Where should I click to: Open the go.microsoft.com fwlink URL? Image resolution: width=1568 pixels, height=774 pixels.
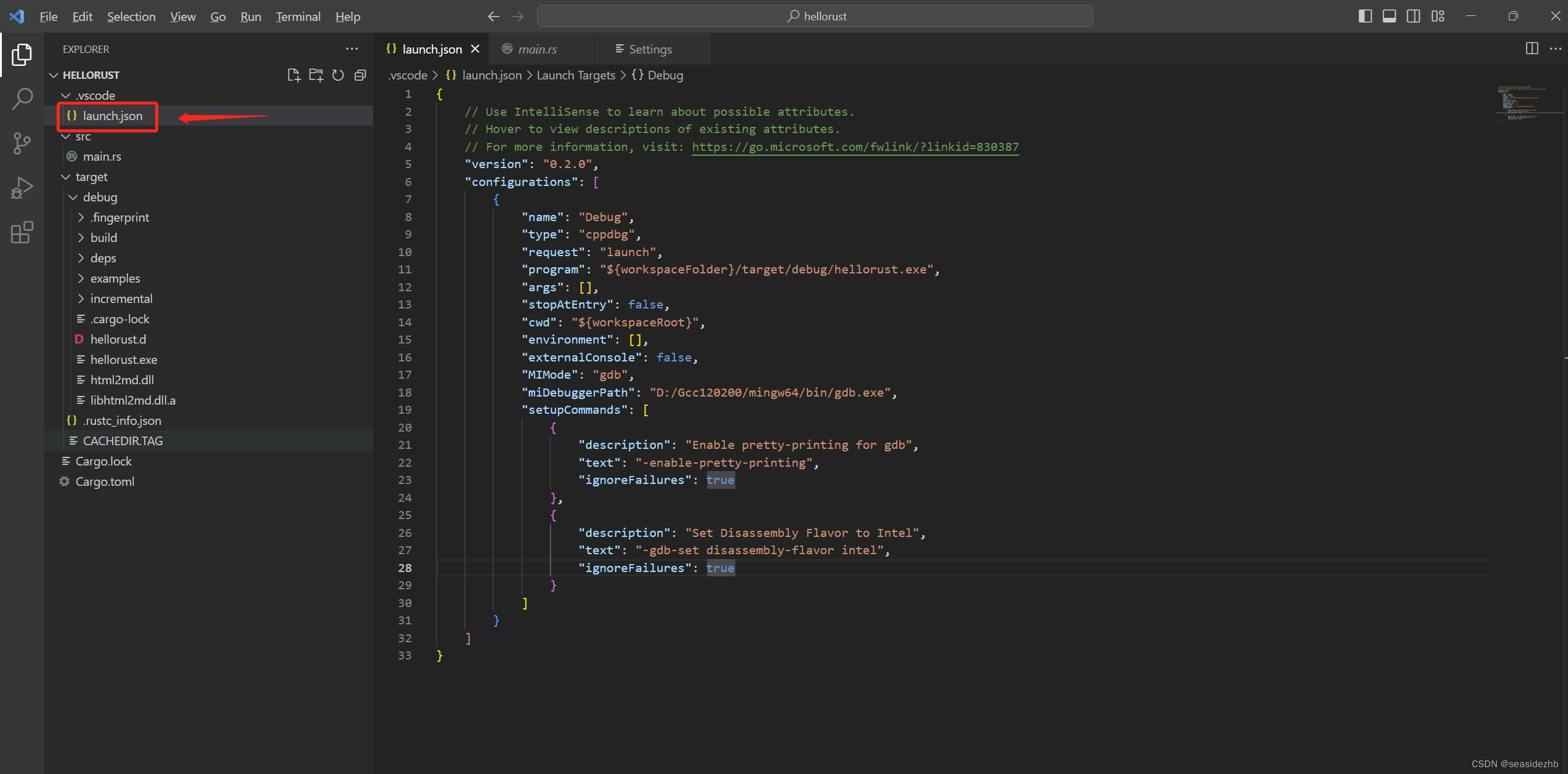point(855,147)
